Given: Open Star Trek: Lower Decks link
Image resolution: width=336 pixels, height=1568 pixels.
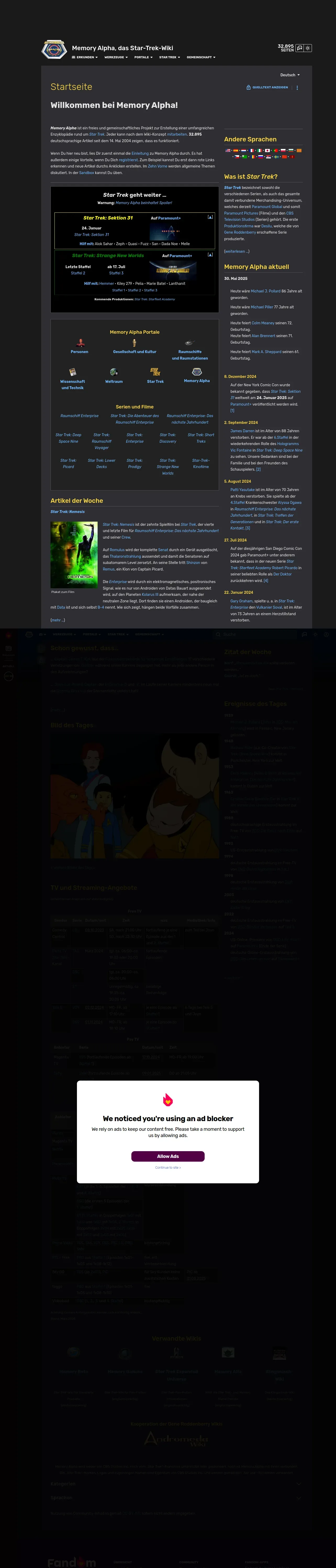Looking at the screenshot, I should [101, 463].
